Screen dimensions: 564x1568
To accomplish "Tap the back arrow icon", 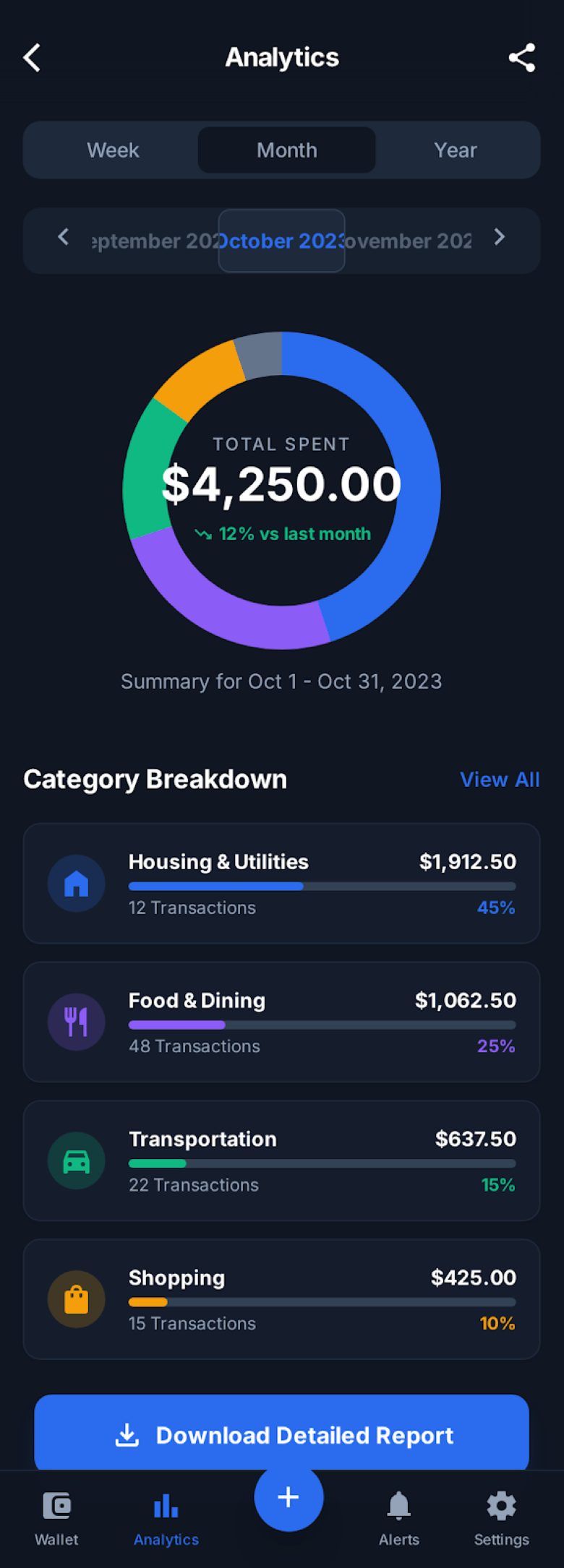I will [33, 58].
